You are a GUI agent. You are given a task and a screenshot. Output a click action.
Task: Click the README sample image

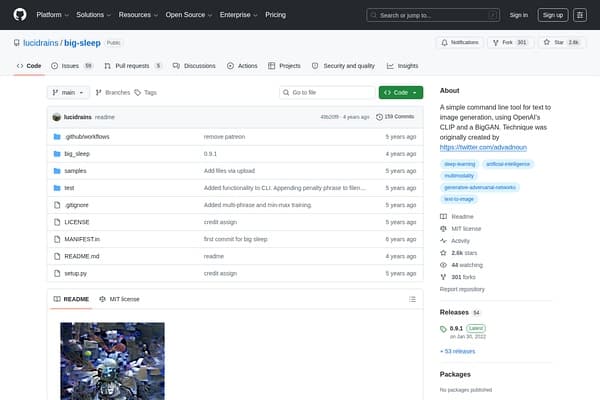pyautogui.click(x=112, y=361)
